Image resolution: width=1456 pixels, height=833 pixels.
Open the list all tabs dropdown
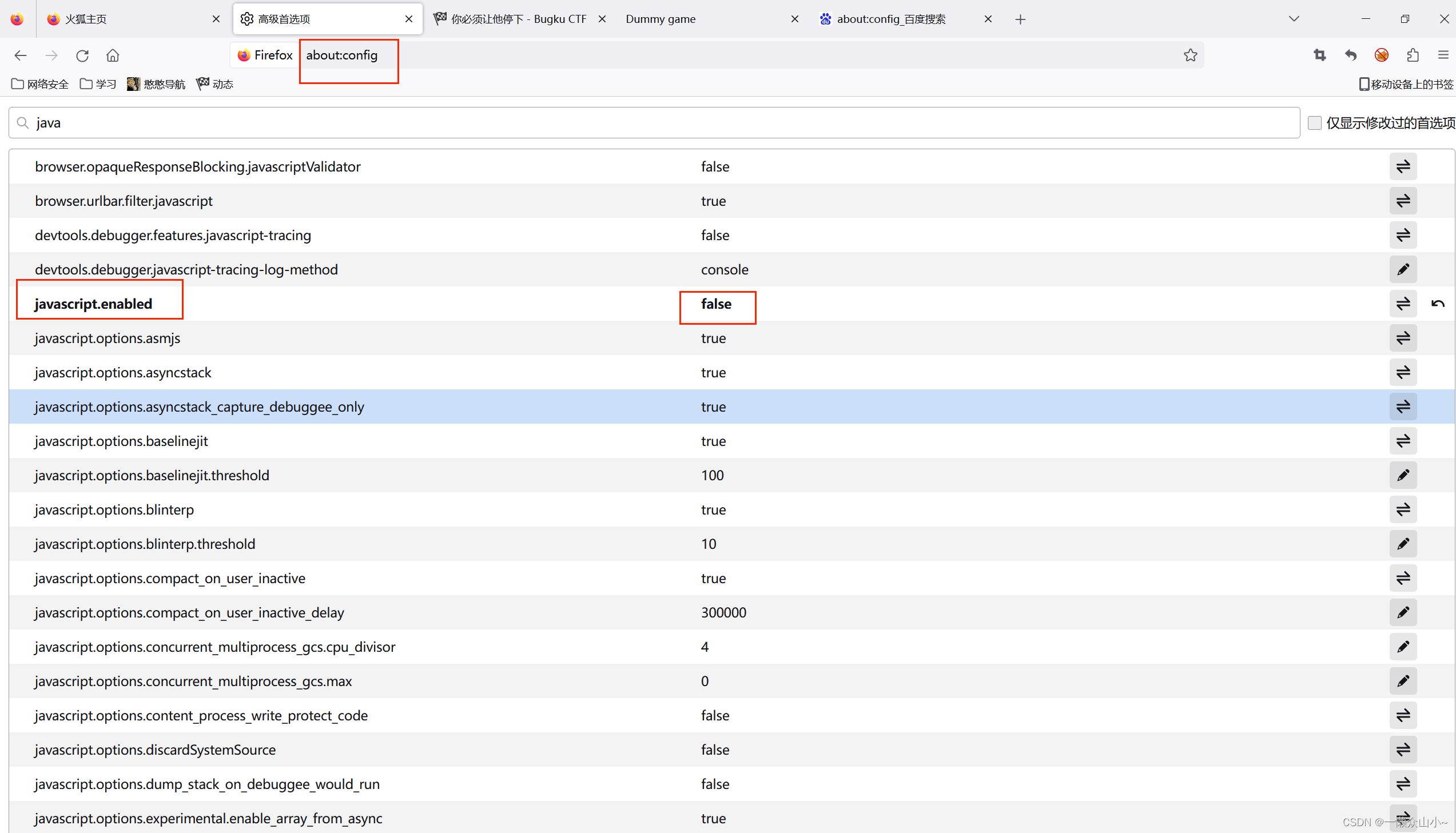[x=1294, y=19]
